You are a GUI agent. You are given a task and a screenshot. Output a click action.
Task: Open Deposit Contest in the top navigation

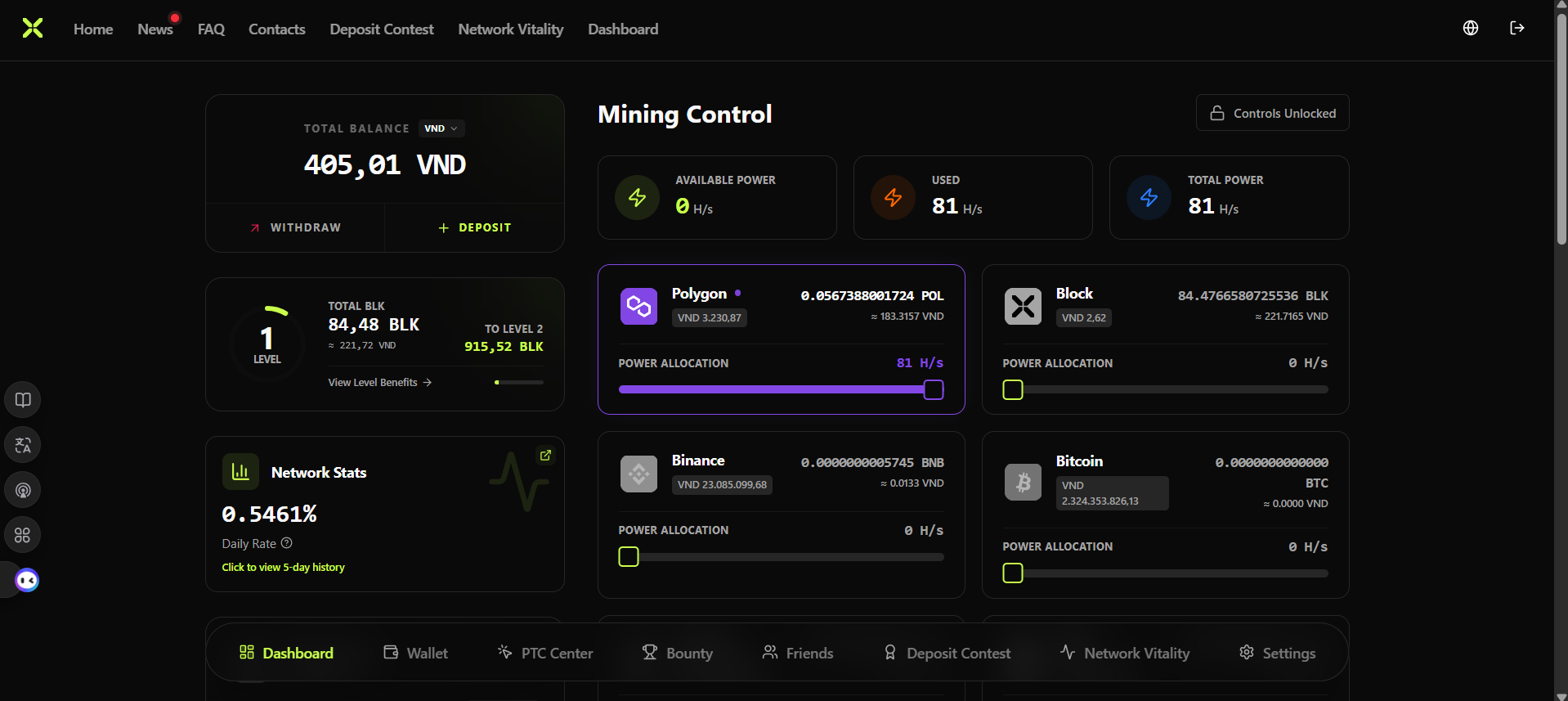click(382, 29)
